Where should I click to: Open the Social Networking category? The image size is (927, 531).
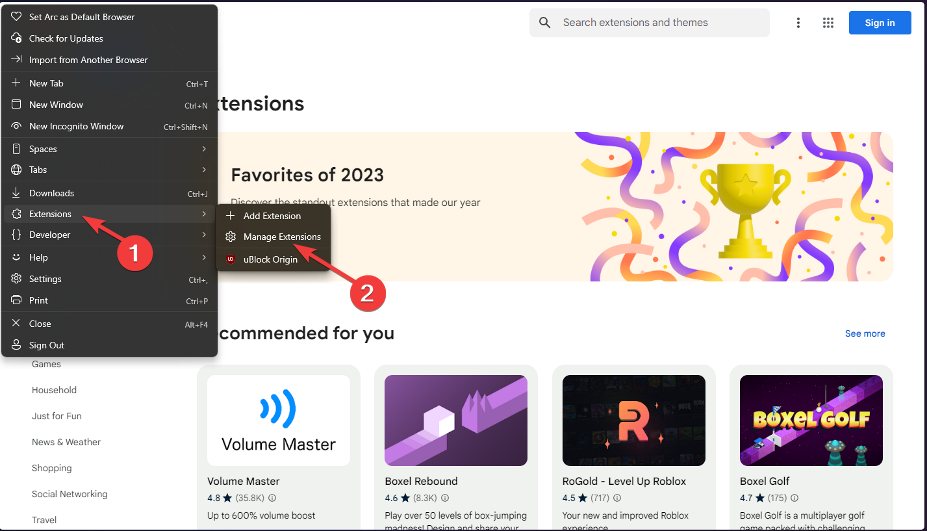(x=69, y=494)
